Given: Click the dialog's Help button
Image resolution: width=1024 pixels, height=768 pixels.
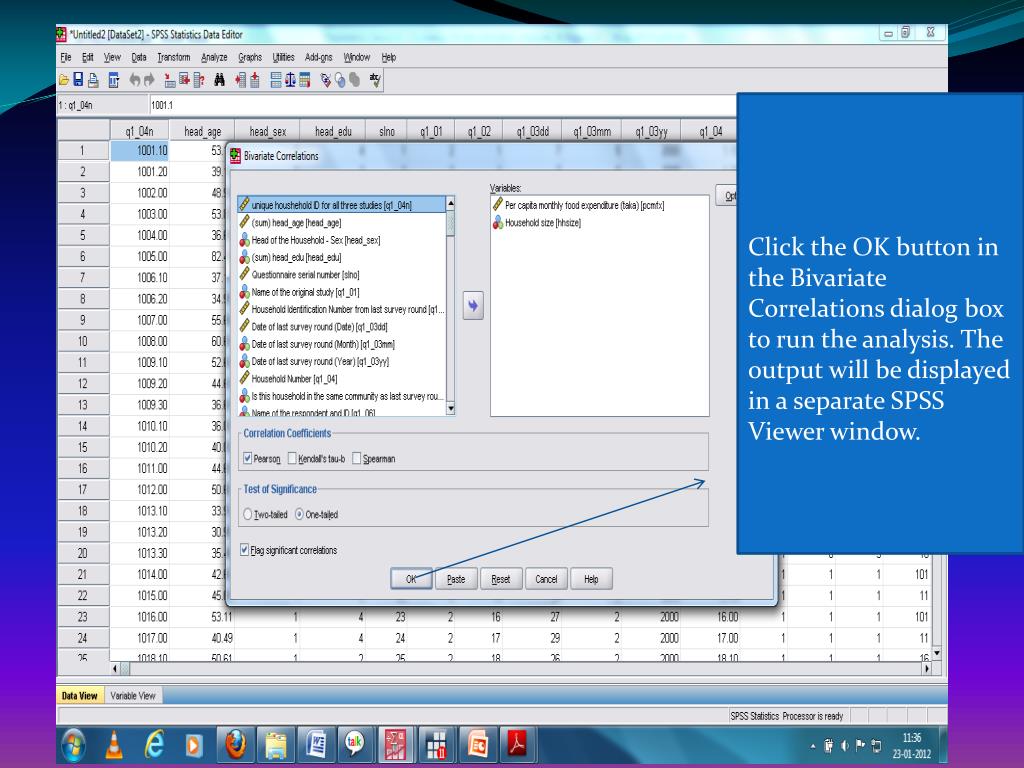Looking at the screenshot, I should point(591,579).
